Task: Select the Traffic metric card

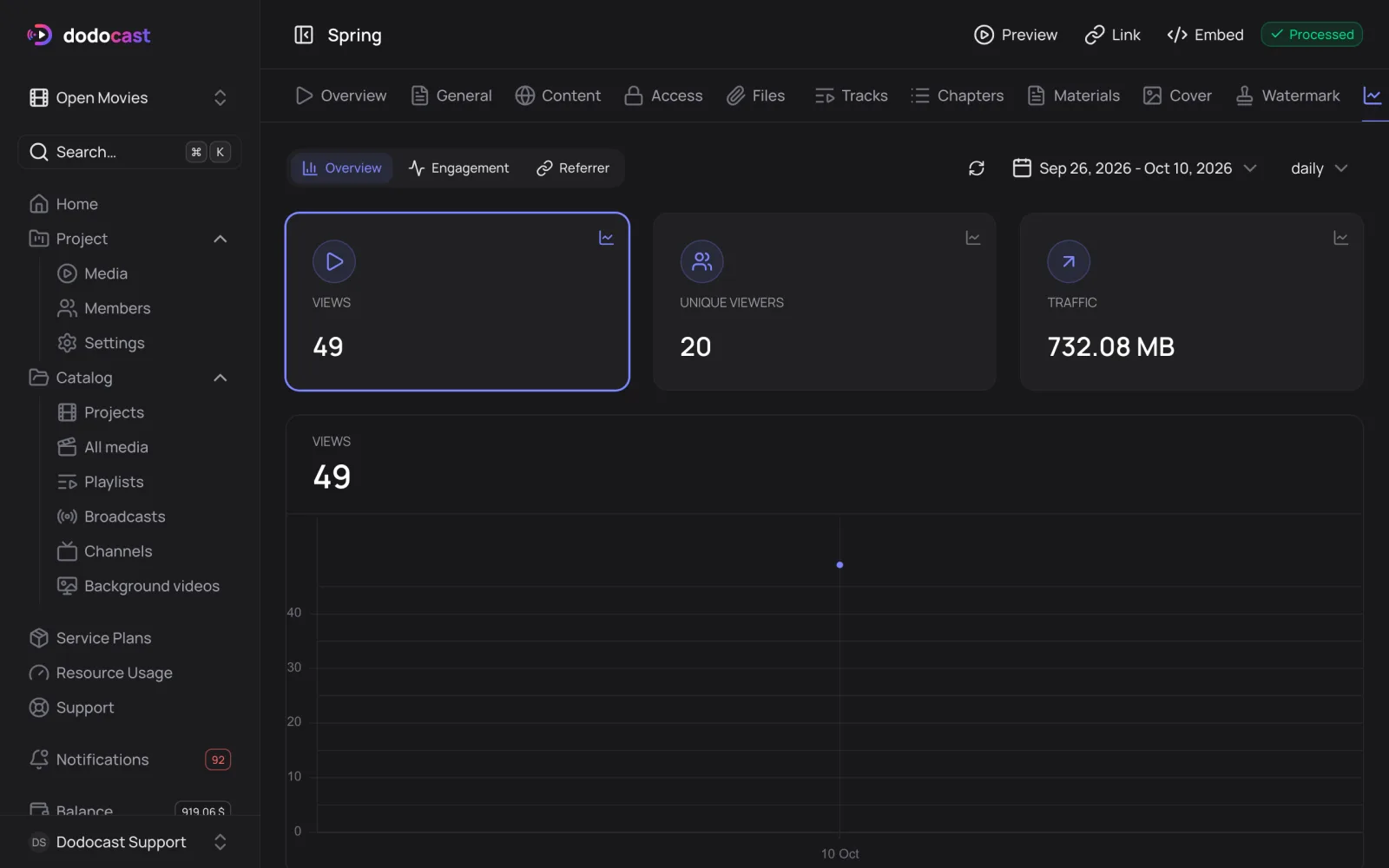Action: pos(1191,302)
